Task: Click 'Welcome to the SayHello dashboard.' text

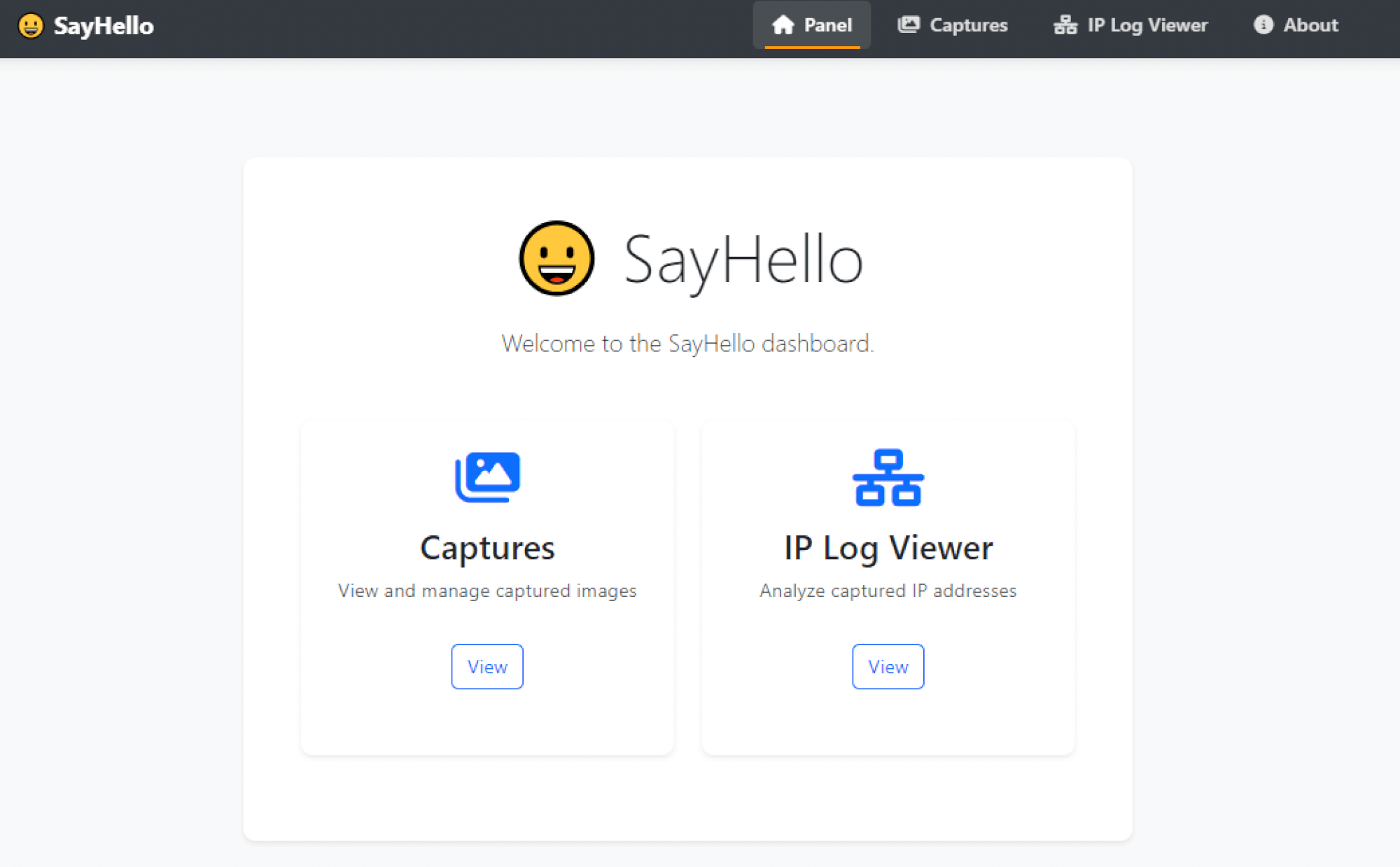Action: (687, 344)
